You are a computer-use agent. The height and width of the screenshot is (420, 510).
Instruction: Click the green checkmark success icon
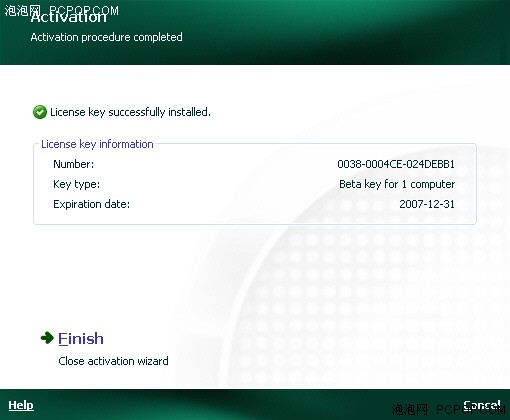(40, 112)
